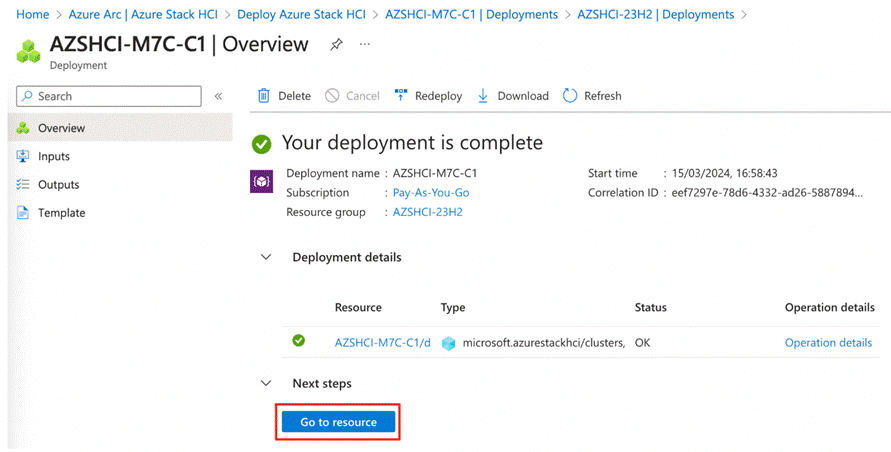Click the Refresh circular arrow icon
Screen dimensions: 891x452
pos(570,96)
